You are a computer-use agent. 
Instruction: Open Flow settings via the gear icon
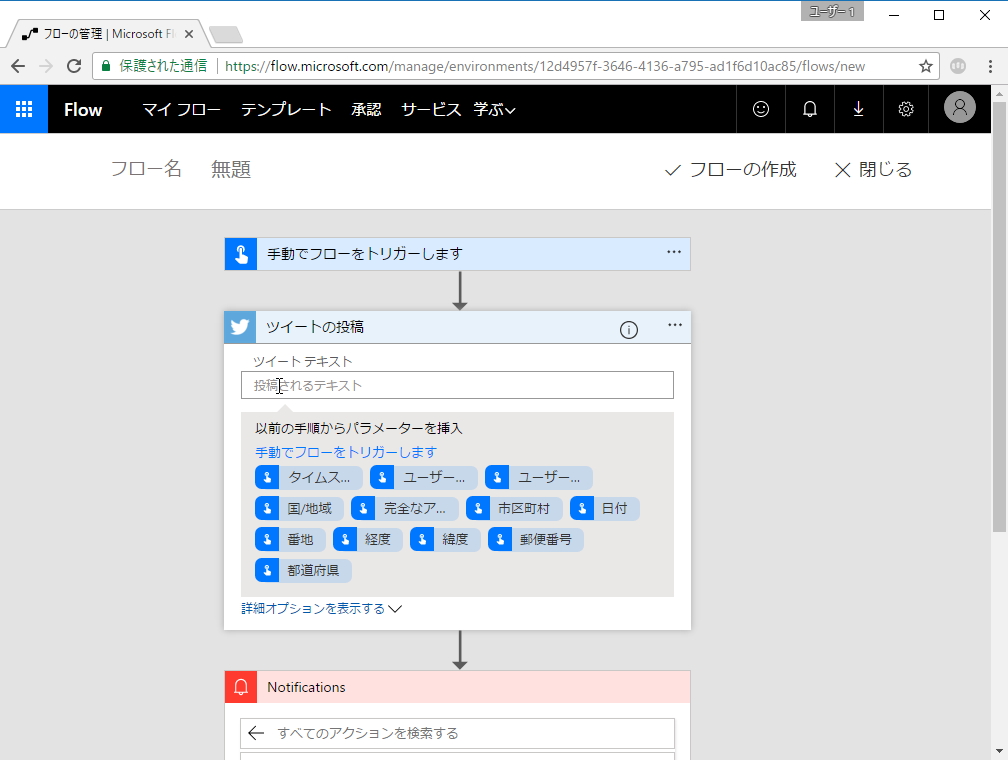coord(906,108)
